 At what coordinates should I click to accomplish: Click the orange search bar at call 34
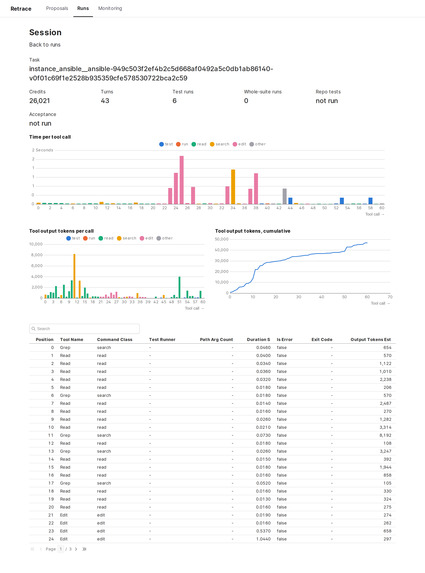click(x=233, y=187)
